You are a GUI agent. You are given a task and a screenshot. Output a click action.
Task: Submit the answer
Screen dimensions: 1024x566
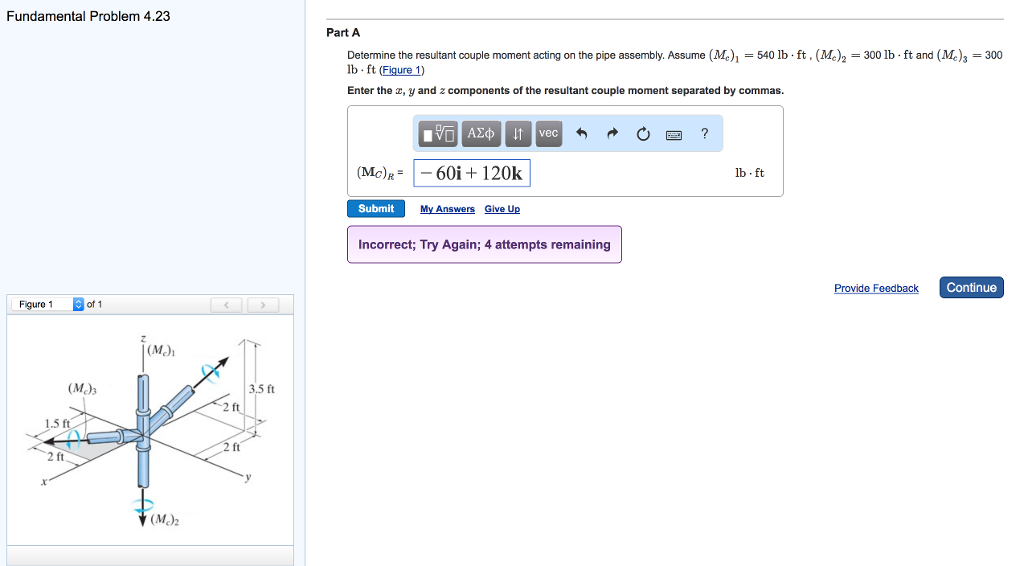tap(376, 209)
